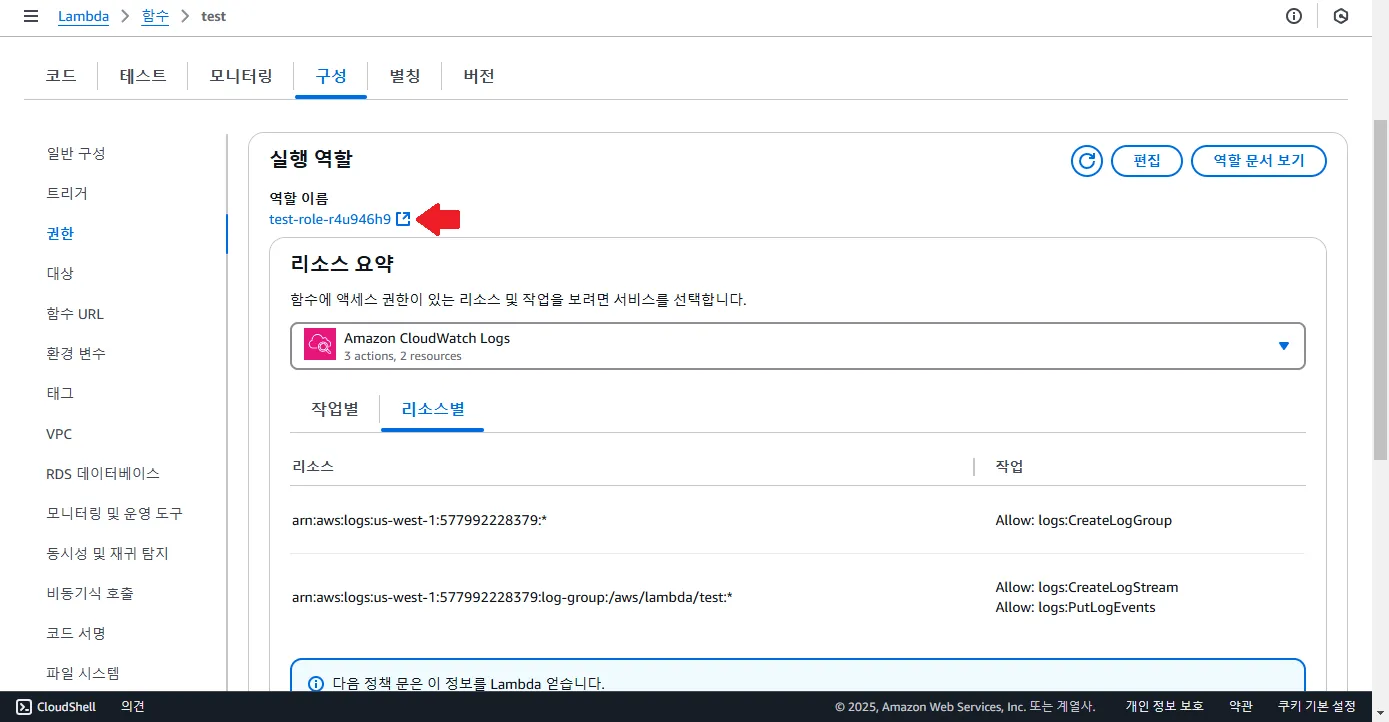Click the 작업 column header
The height and width of the screenshot is (722, 1389).
click(x=1009, y=467)
